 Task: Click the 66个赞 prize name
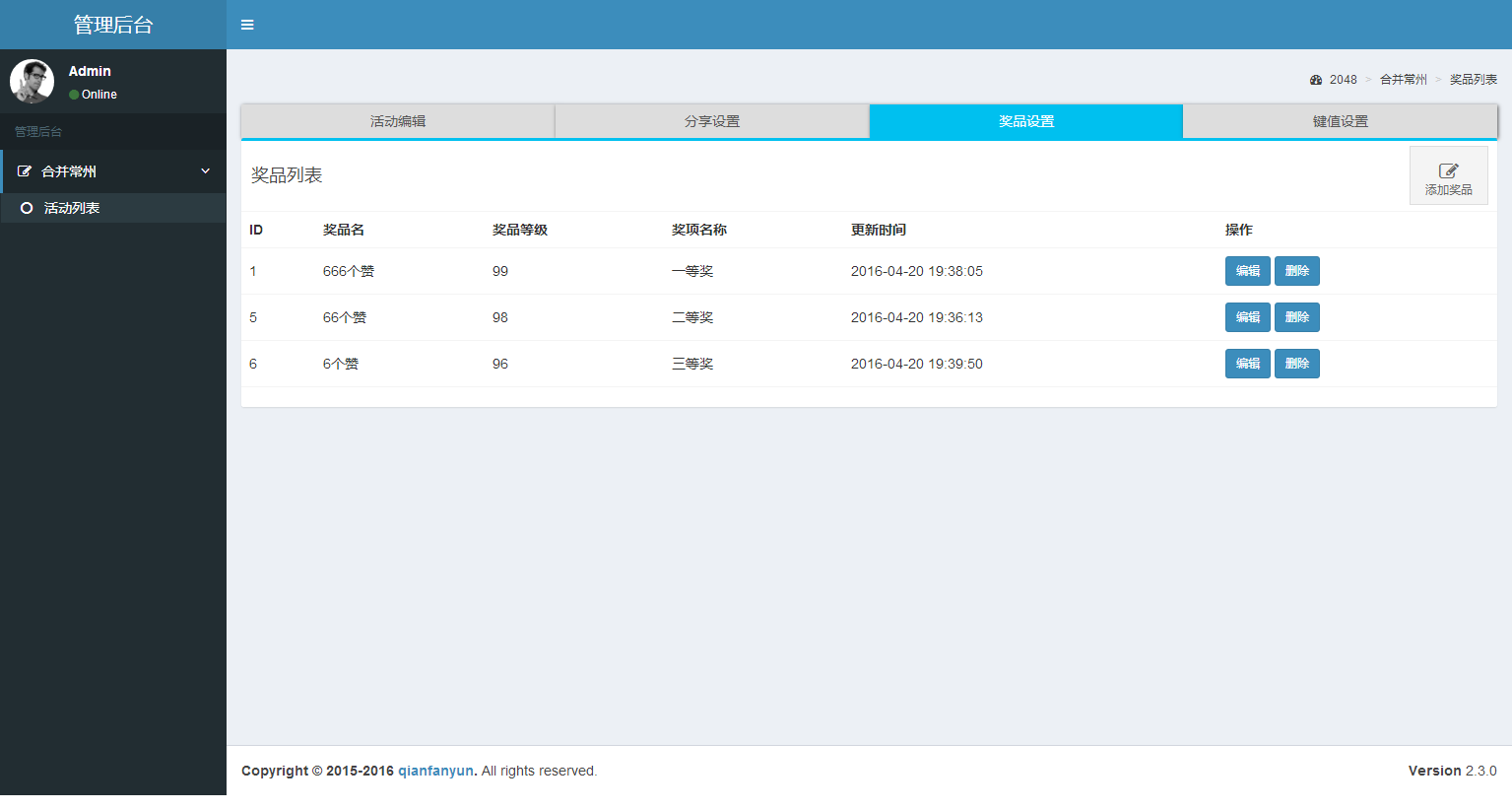pyautogui.click(x=345, y=317)
